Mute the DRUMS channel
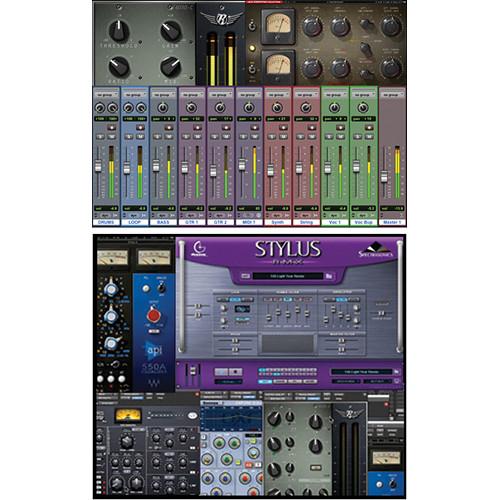The width and height of the screenshot is (500, 500). pyautogui.click(x=112, y=137)
